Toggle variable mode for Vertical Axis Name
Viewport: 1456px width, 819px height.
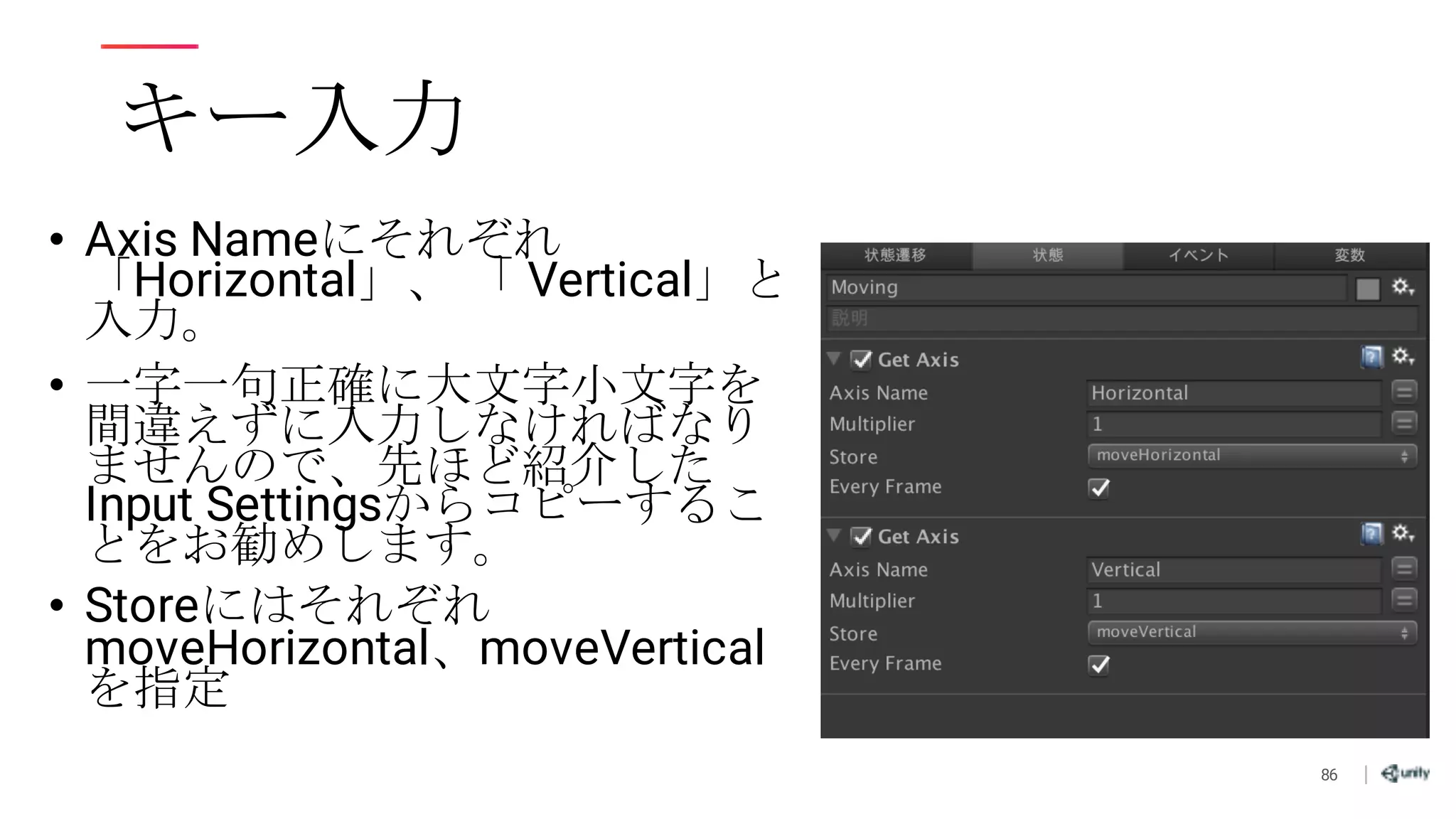pos(1404,569)
